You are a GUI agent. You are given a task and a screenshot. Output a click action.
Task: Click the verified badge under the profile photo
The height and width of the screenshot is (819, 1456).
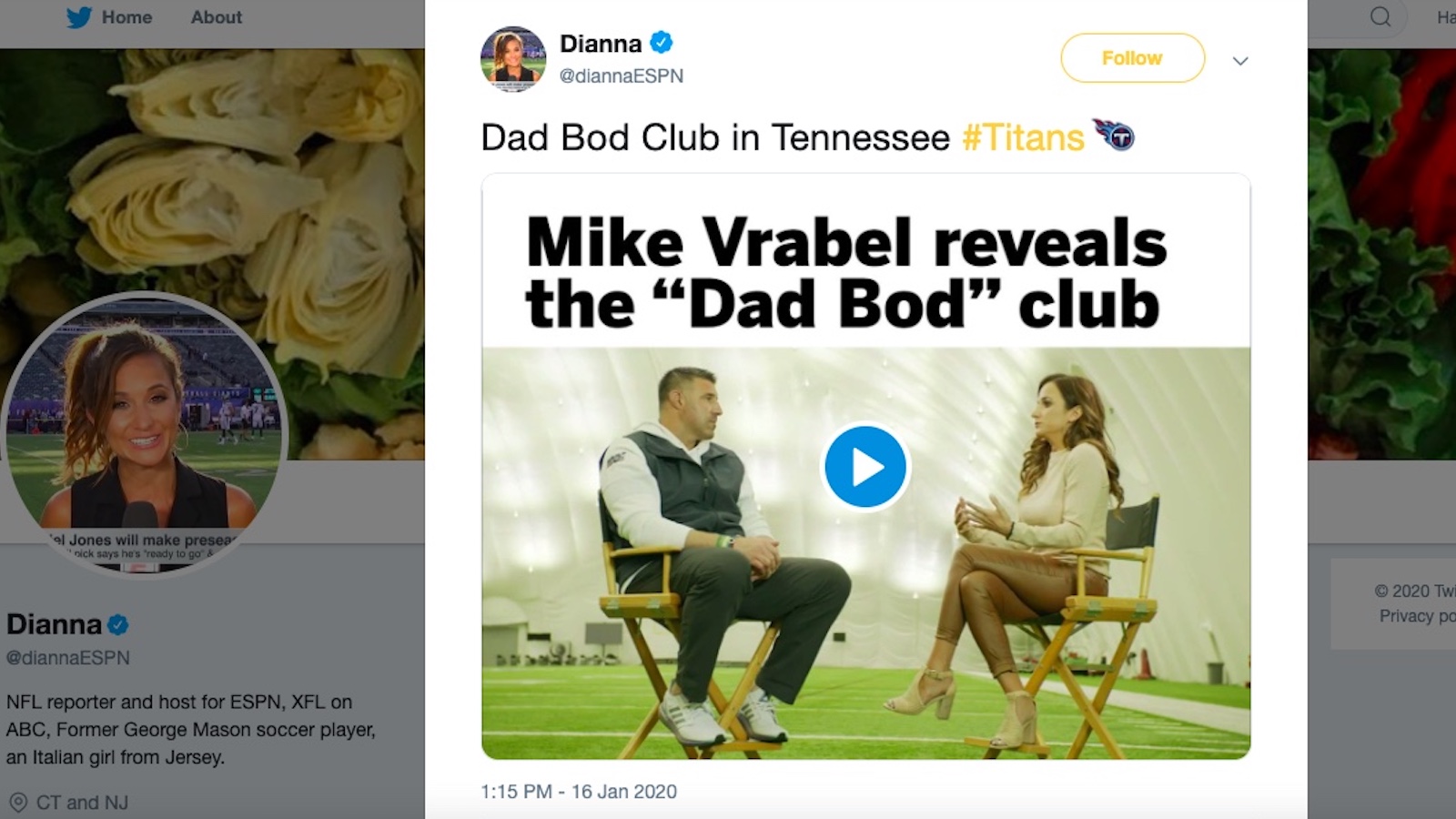118,625
